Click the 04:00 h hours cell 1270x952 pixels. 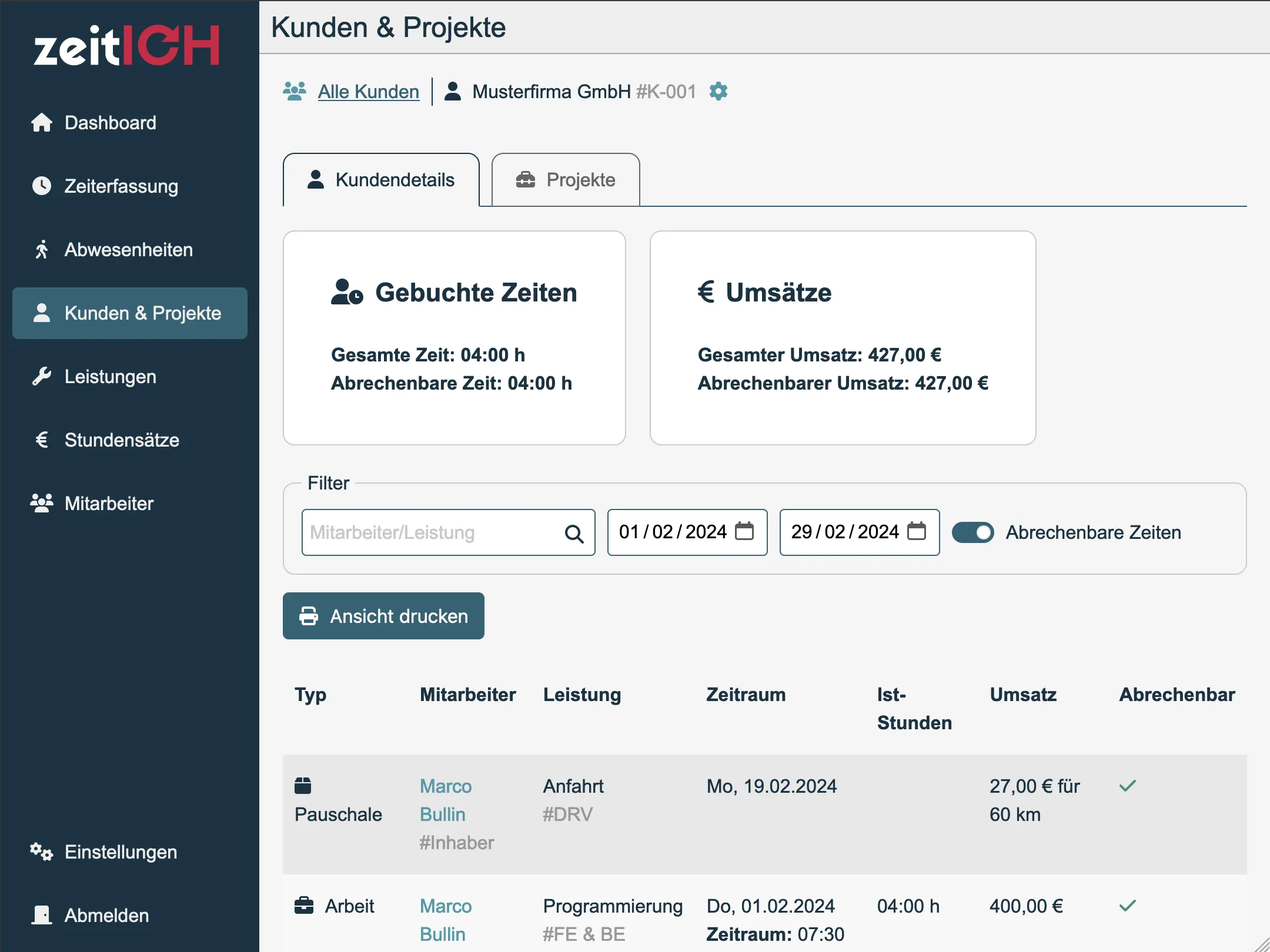point(908,906)
